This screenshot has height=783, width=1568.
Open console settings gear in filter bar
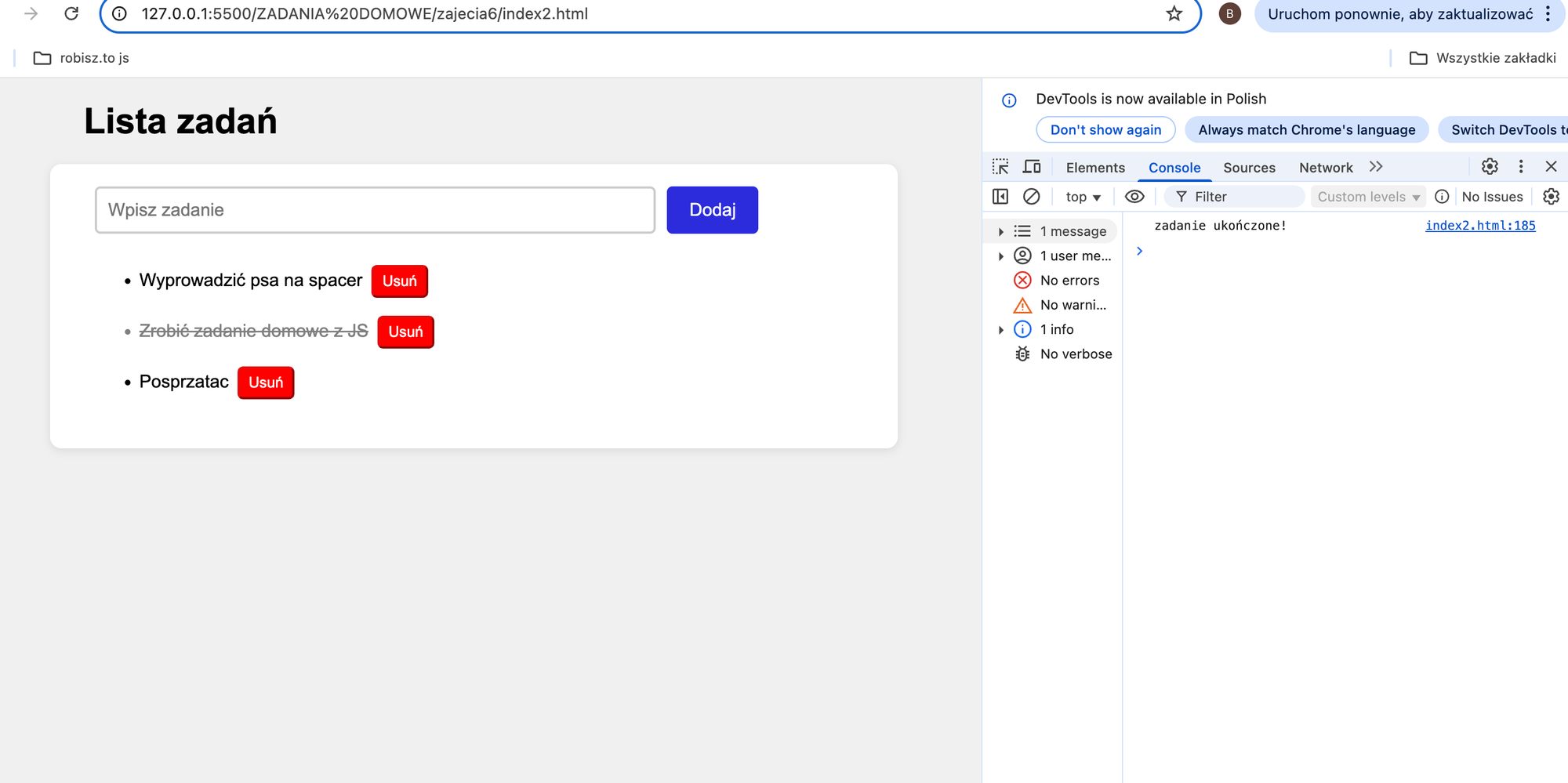pos(1551,197)
